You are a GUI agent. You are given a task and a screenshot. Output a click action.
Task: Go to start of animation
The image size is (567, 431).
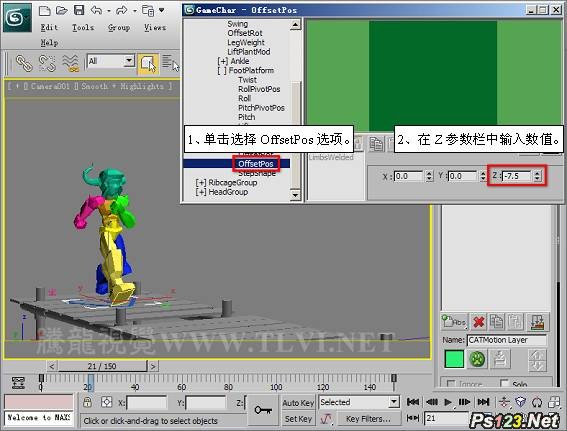pos(413,402)
